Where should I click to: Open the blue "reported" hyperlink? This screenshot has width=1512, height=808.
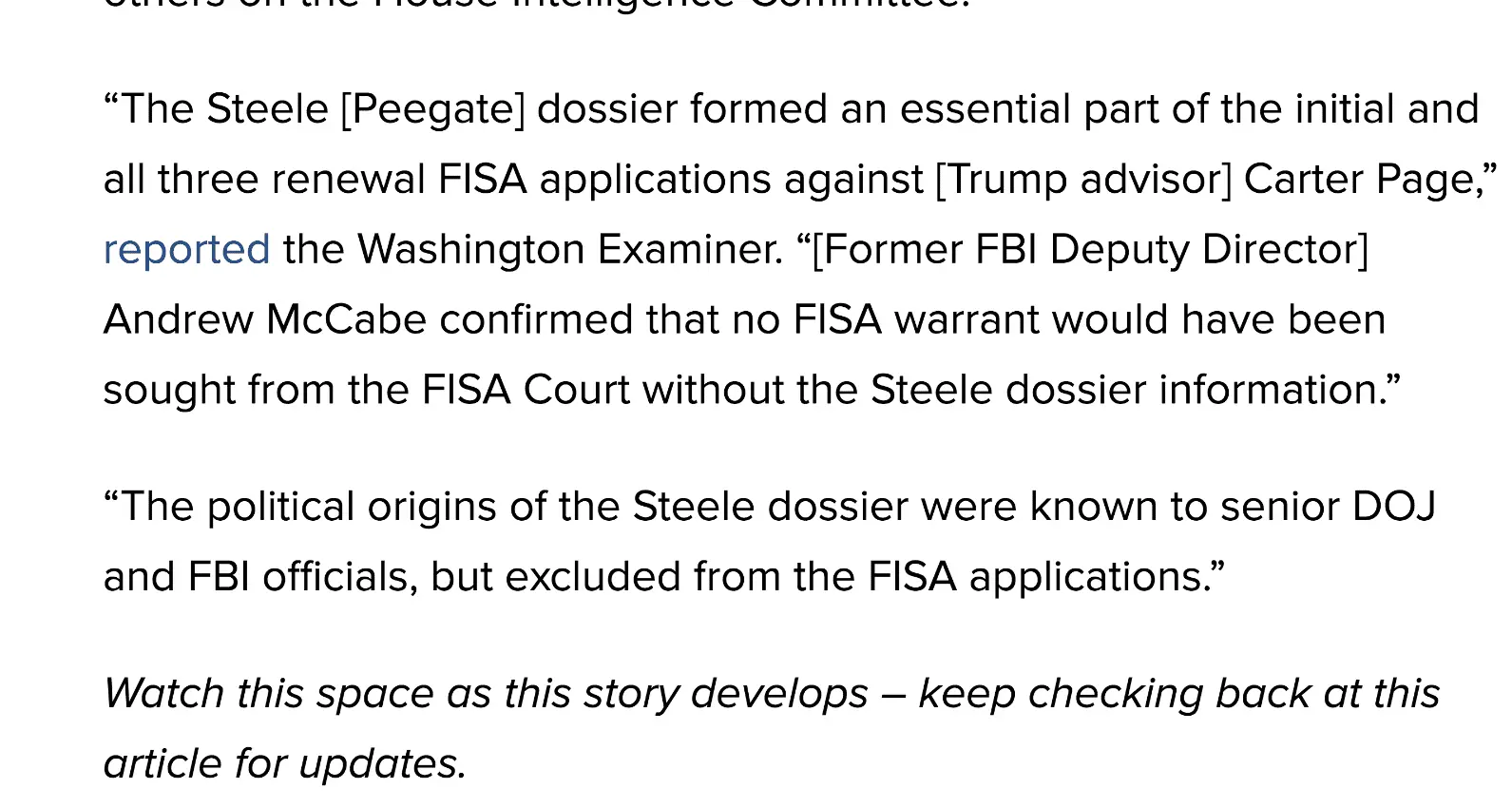click(x=186, y=250)
